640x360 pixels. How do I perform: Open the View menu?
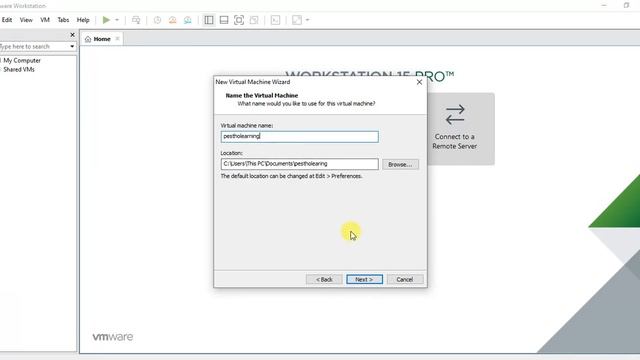coord(26,20)
